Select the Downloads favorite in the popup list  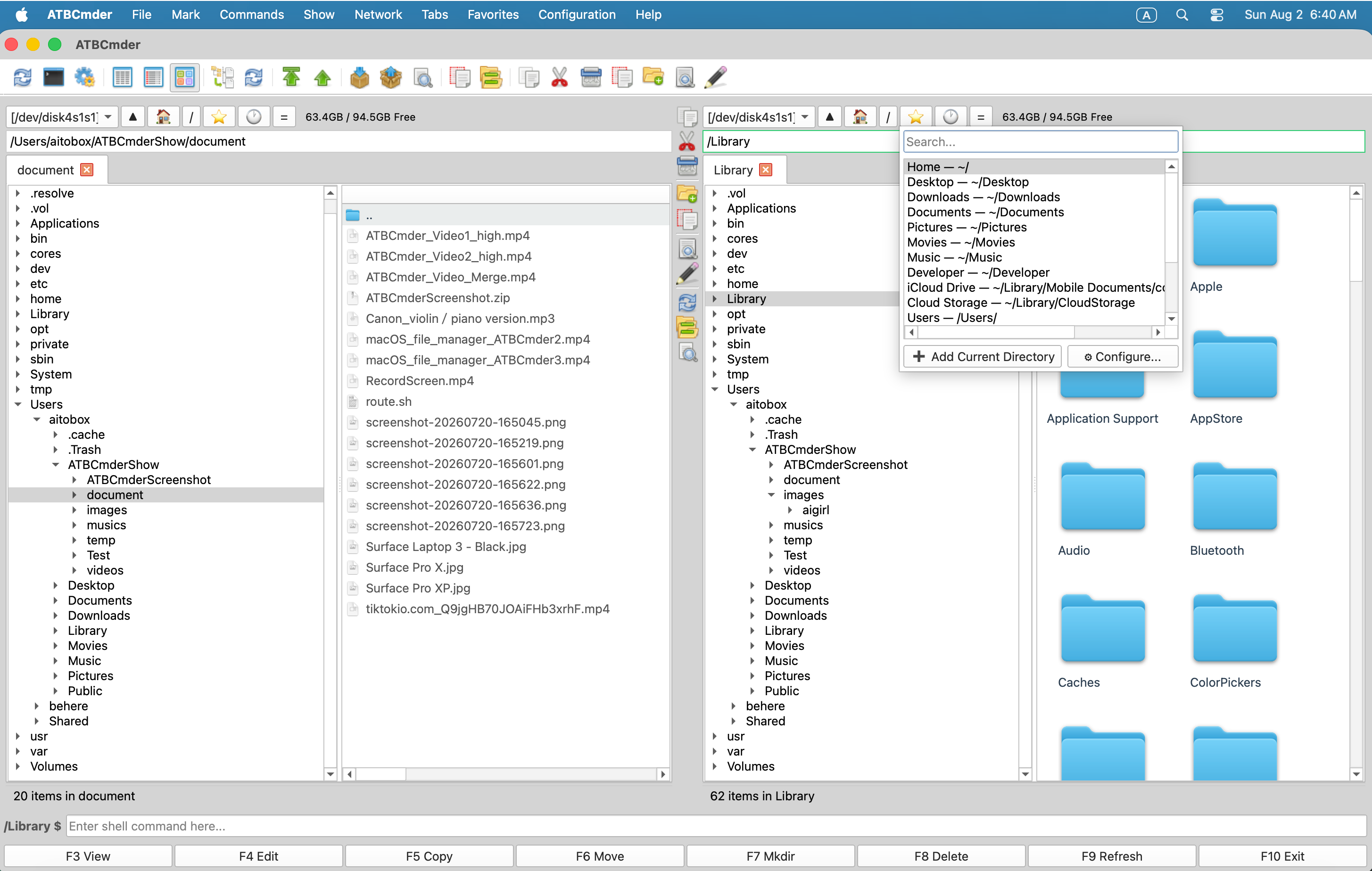1035,197
